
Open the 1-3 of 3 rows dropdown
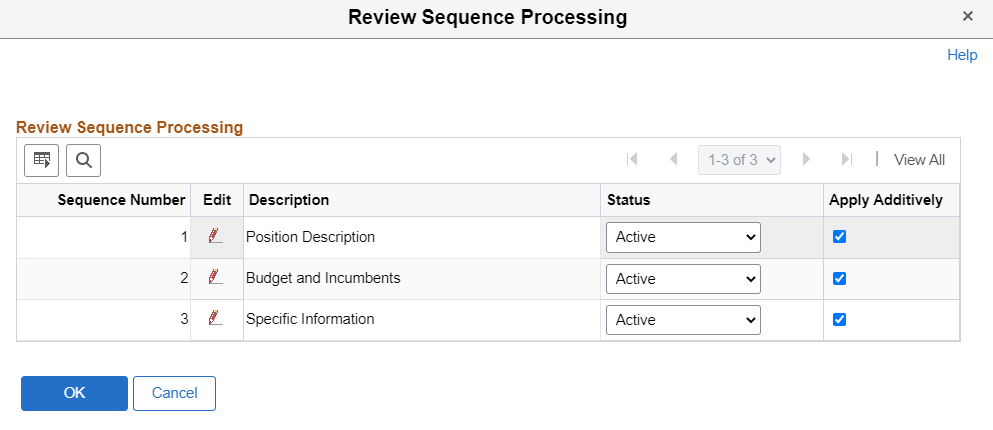tap(739, 159)
